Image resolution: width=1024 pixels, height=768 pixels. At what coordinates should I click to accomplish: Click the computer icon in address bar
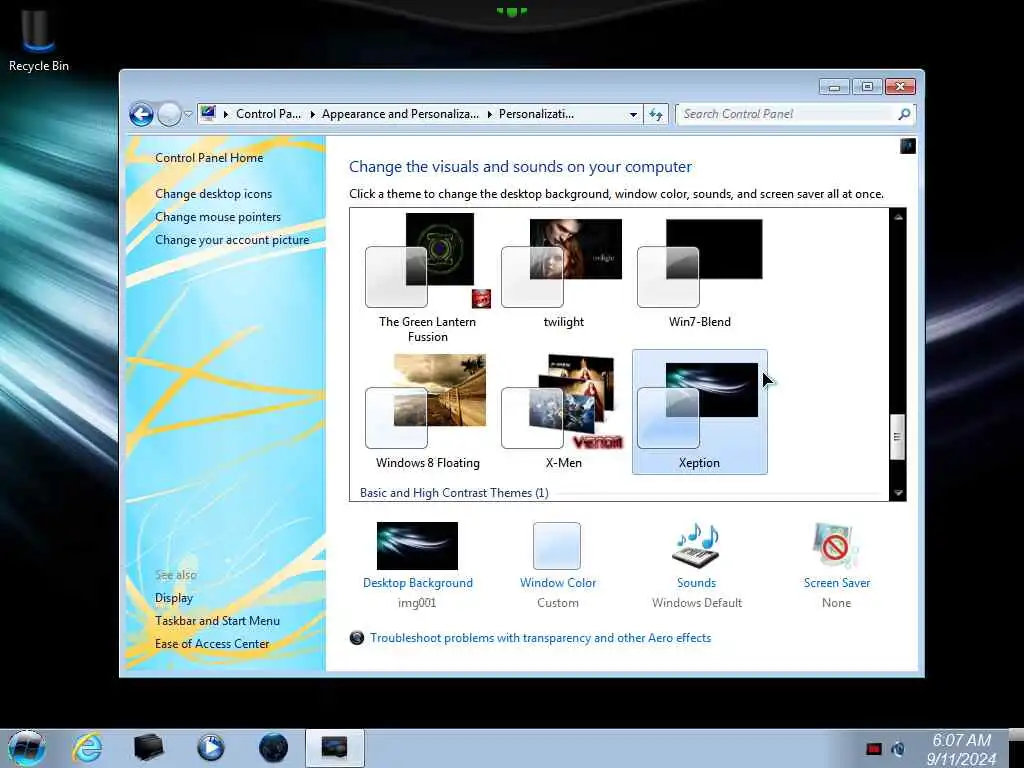click(208, 114)
